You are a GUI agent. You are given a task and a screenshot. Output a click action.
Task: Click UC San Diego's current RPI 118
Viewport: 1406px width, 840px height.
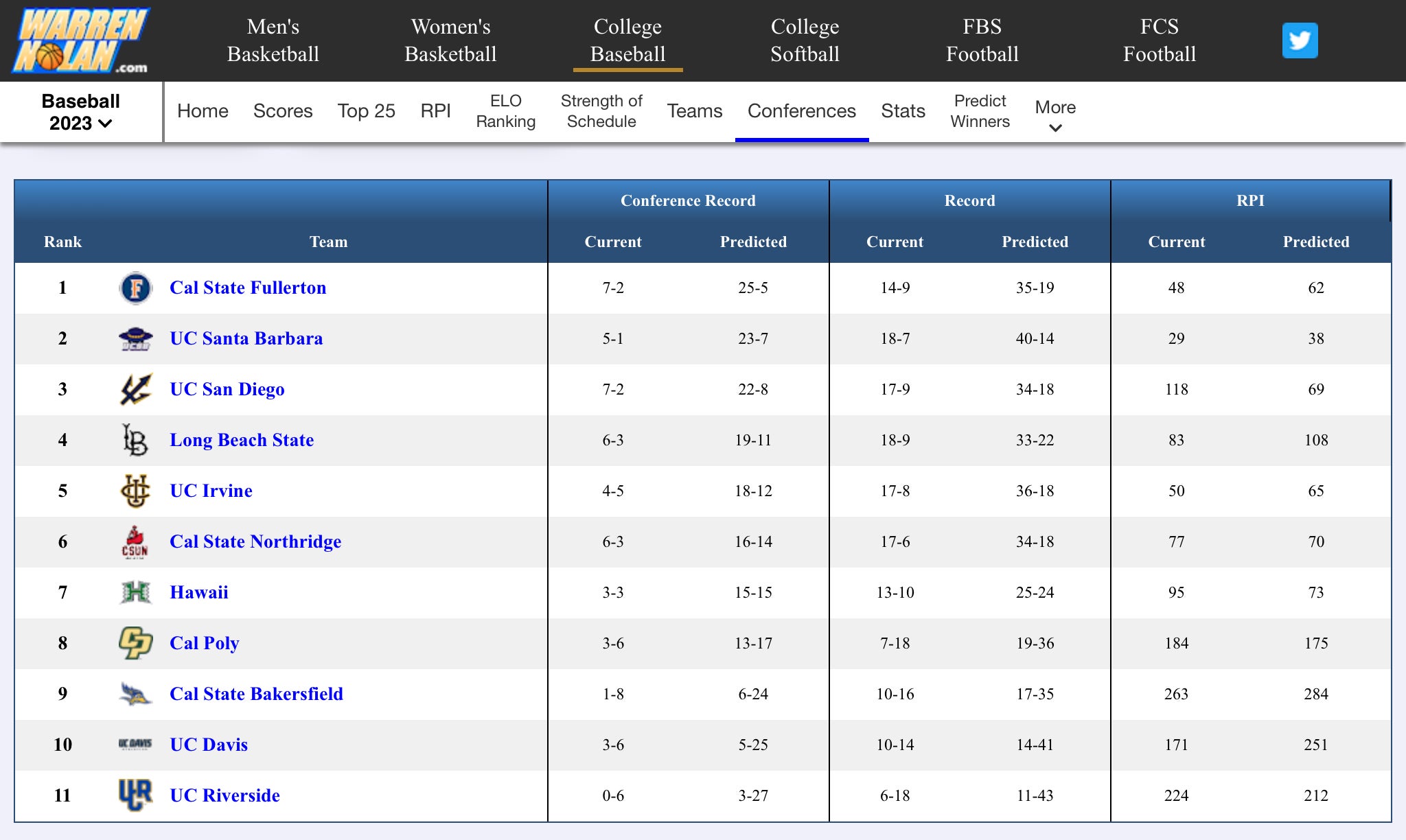1176,390
